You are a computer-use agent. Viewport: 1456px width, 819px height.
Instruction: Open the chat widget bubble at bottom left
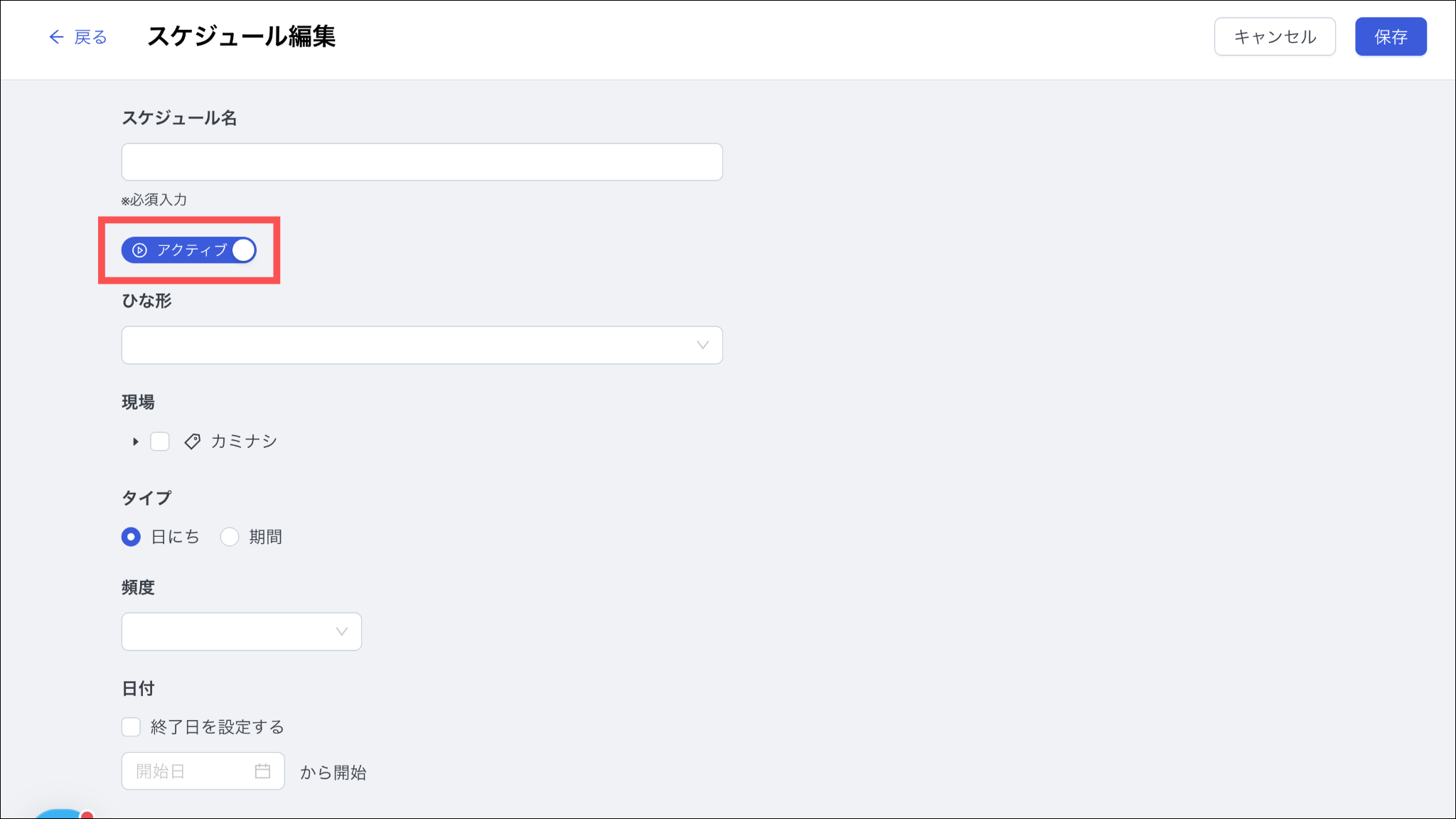tap(60, 814)
